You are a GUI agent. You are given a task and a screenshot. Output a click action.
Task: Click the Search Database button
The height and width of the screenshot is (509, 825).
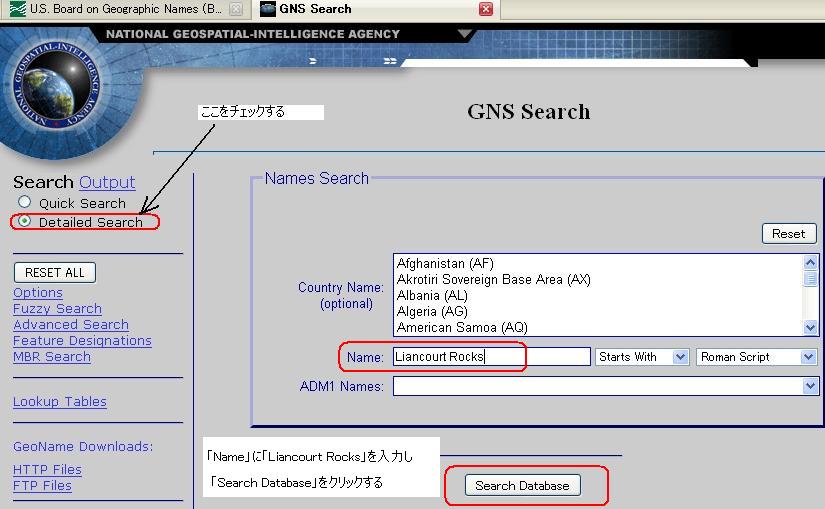coord(522,485)
